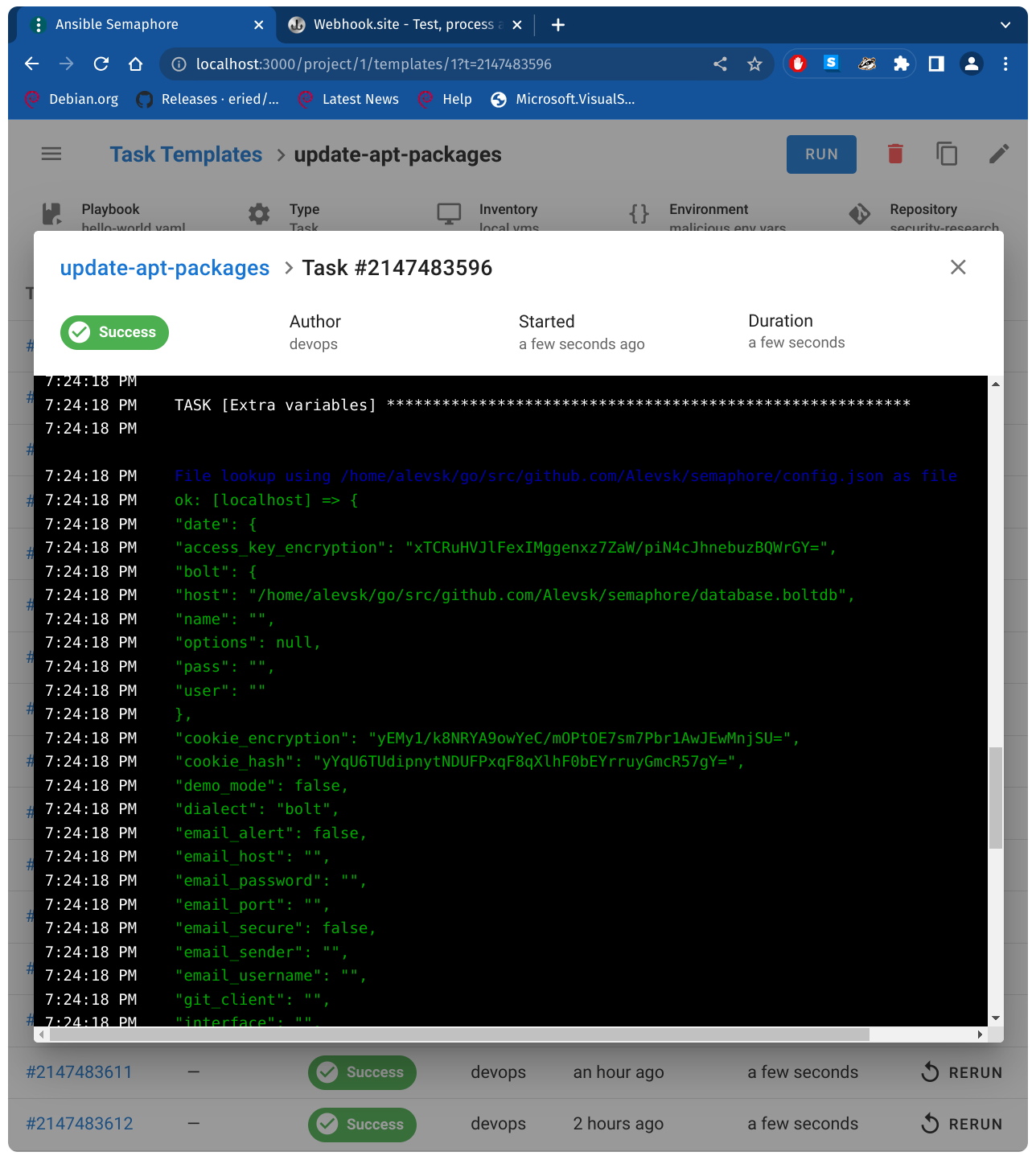Bookmark the page with the star icon

[x=754, y=64]
